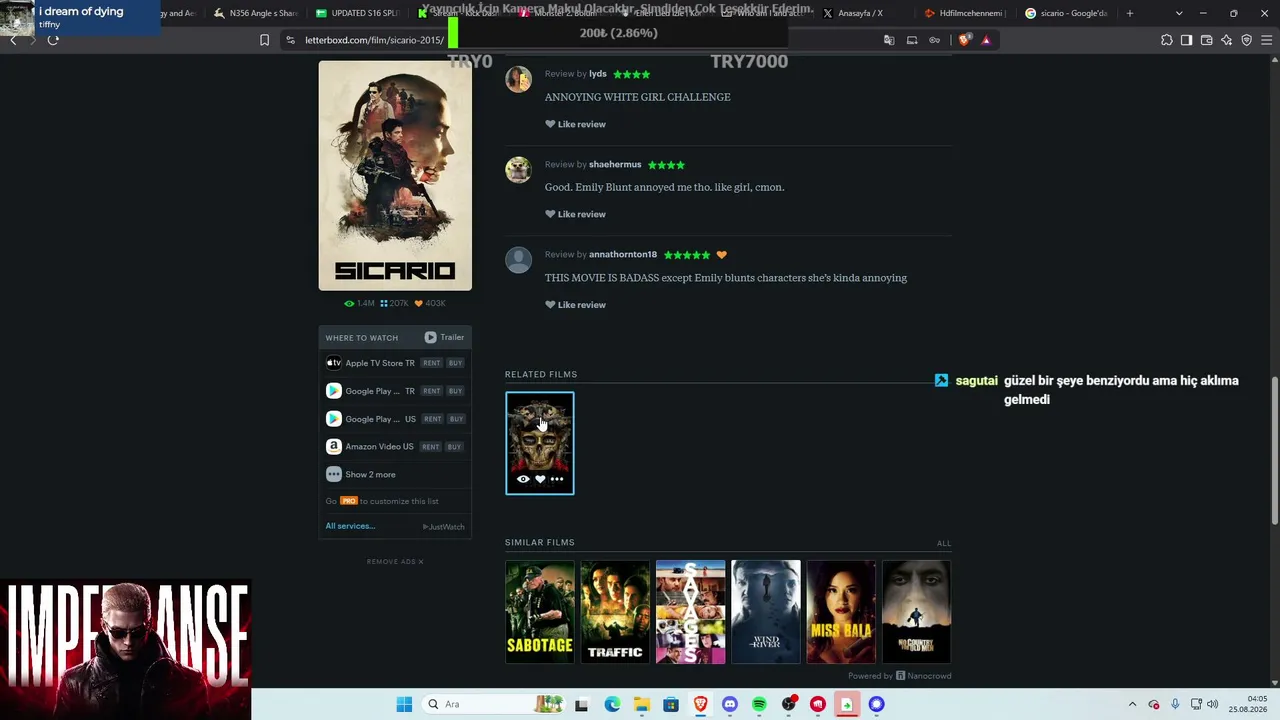Like the review by annathornton18

pos(575,305)
